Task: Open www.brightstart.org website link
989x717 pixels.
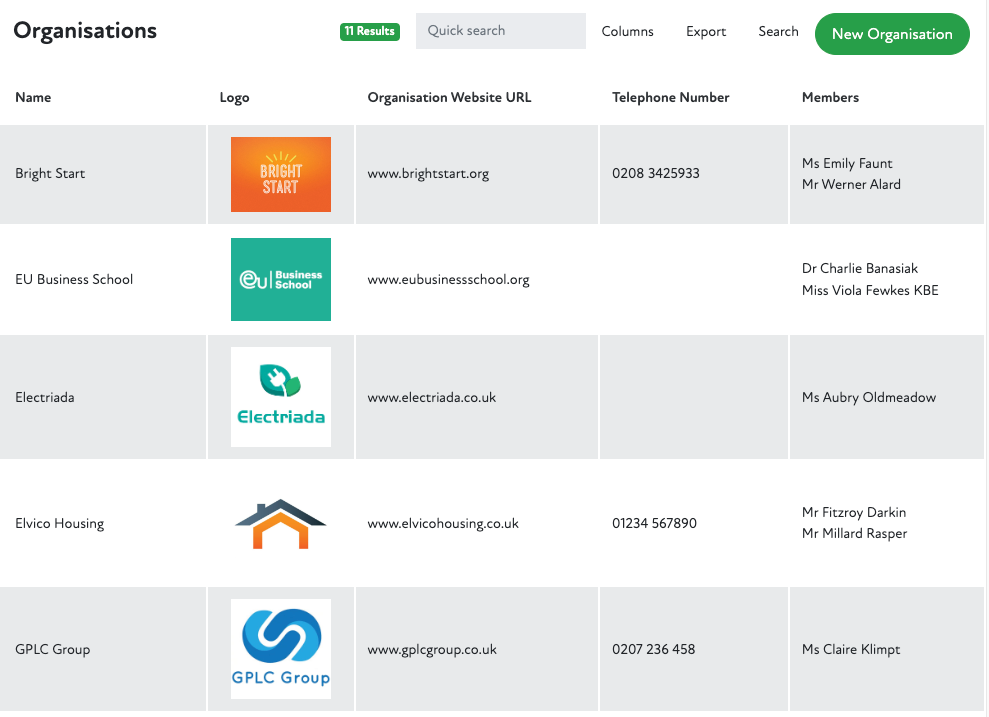Action: [428, 174]
